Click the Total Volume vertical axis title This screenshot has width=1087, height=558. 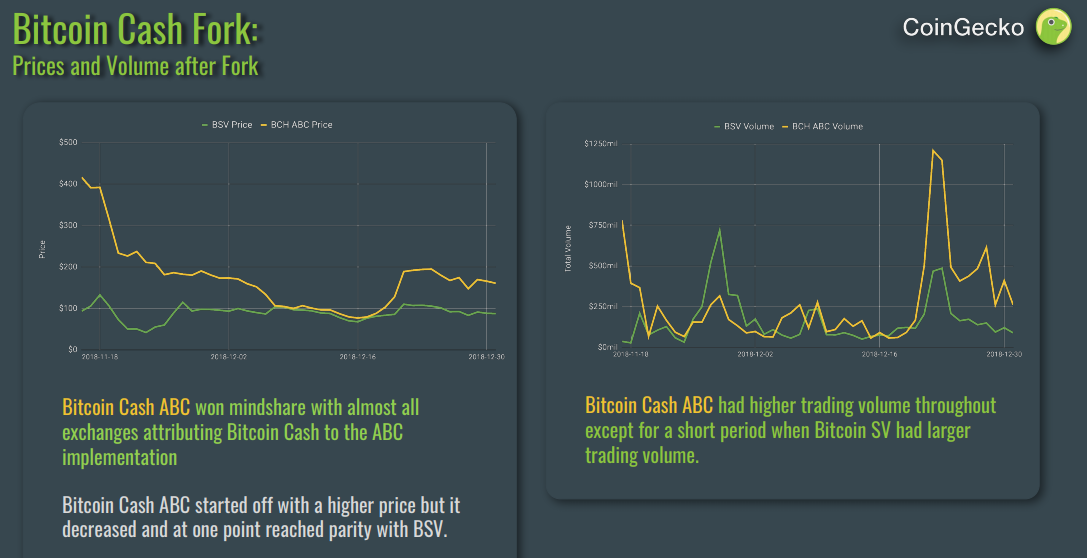pos(568,248)
